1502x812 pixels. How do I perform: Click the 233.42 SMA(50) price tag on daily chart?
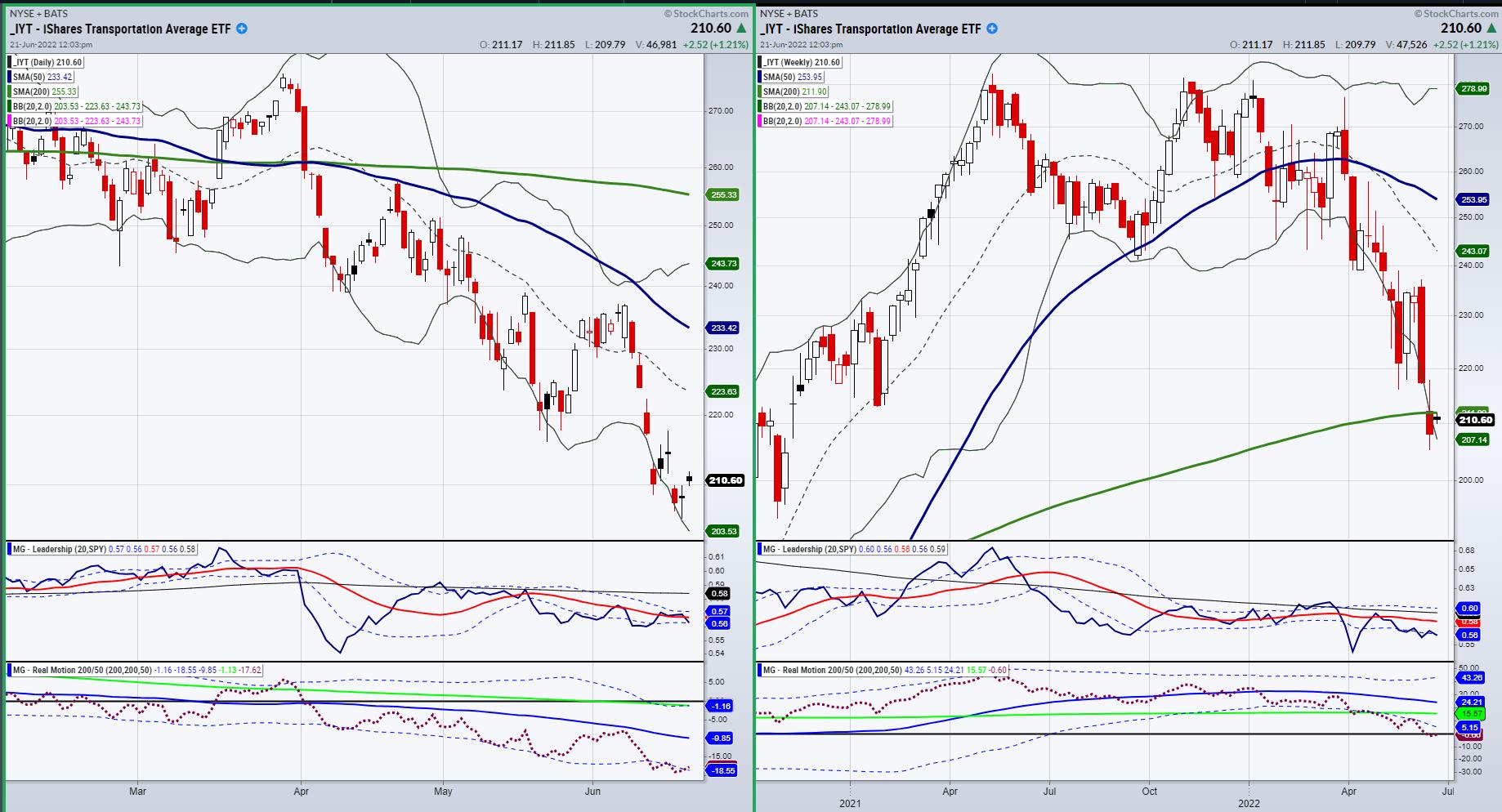click(x=725, y=328)
